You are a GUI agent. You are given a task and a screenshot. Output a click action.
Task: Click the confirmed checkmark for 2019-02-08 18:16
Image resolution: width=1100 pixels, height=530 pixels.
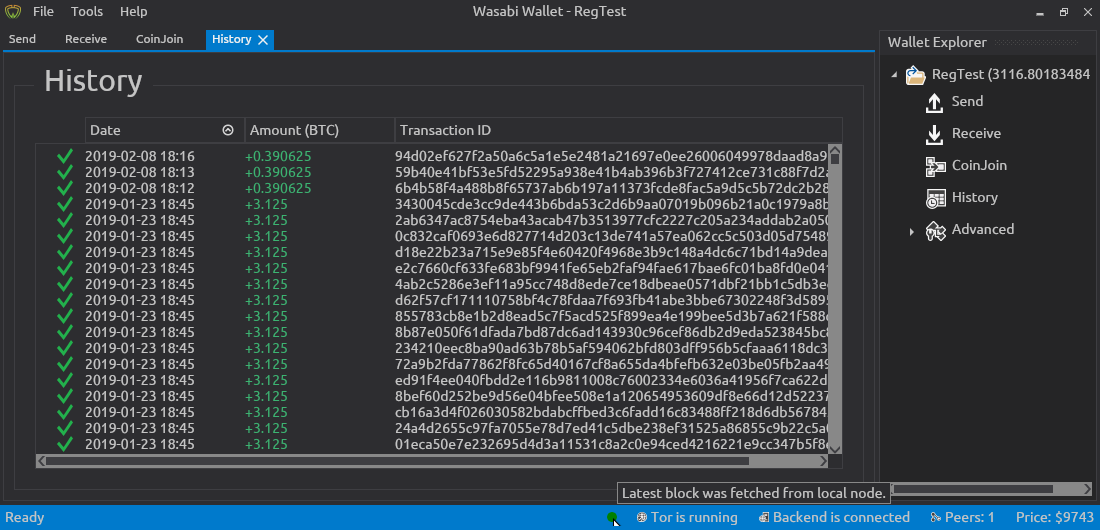tap(65, 156)
